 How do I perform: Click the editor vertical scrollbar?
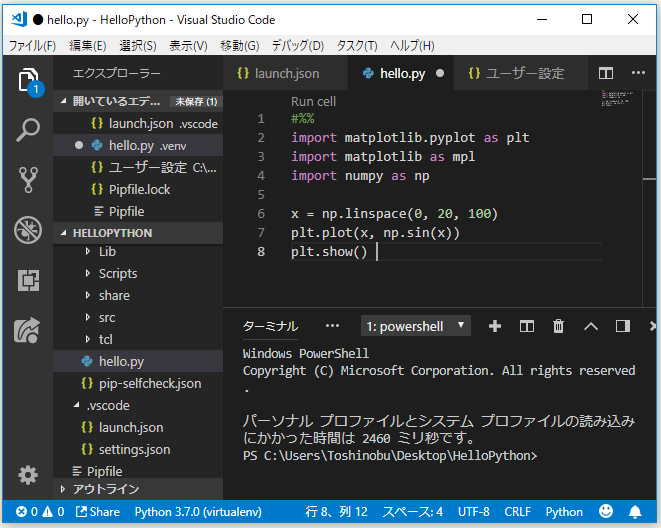pos(649,198)
